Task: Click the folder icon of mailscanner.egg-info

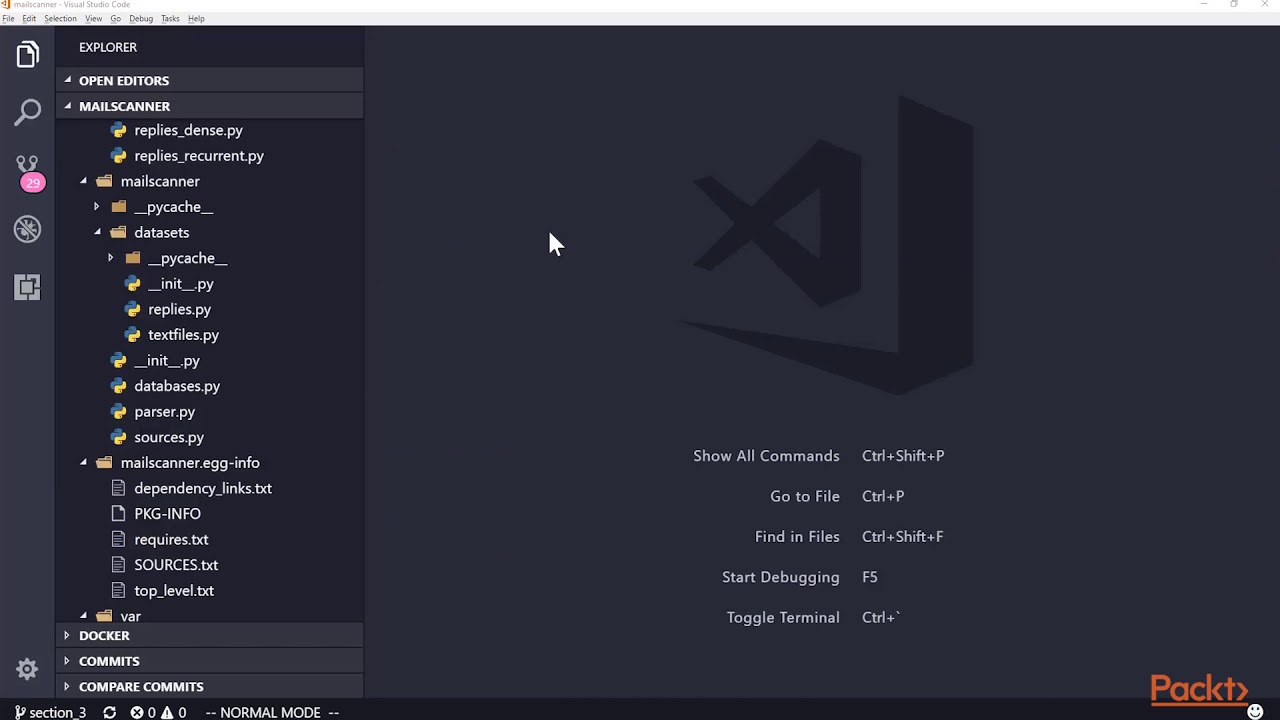Action: (104, 463)
